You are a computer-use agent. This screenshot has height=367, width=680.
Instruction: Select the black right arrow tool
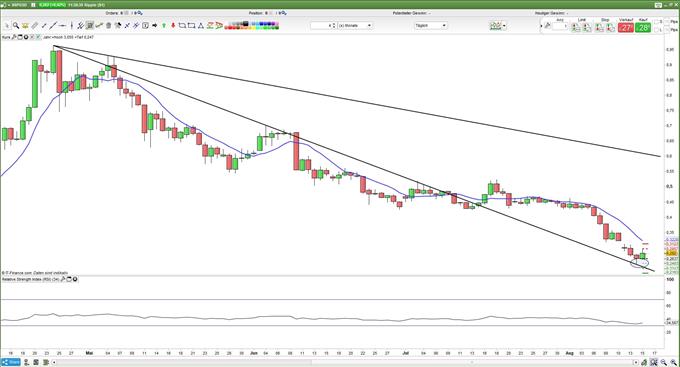tap(155, 26)
